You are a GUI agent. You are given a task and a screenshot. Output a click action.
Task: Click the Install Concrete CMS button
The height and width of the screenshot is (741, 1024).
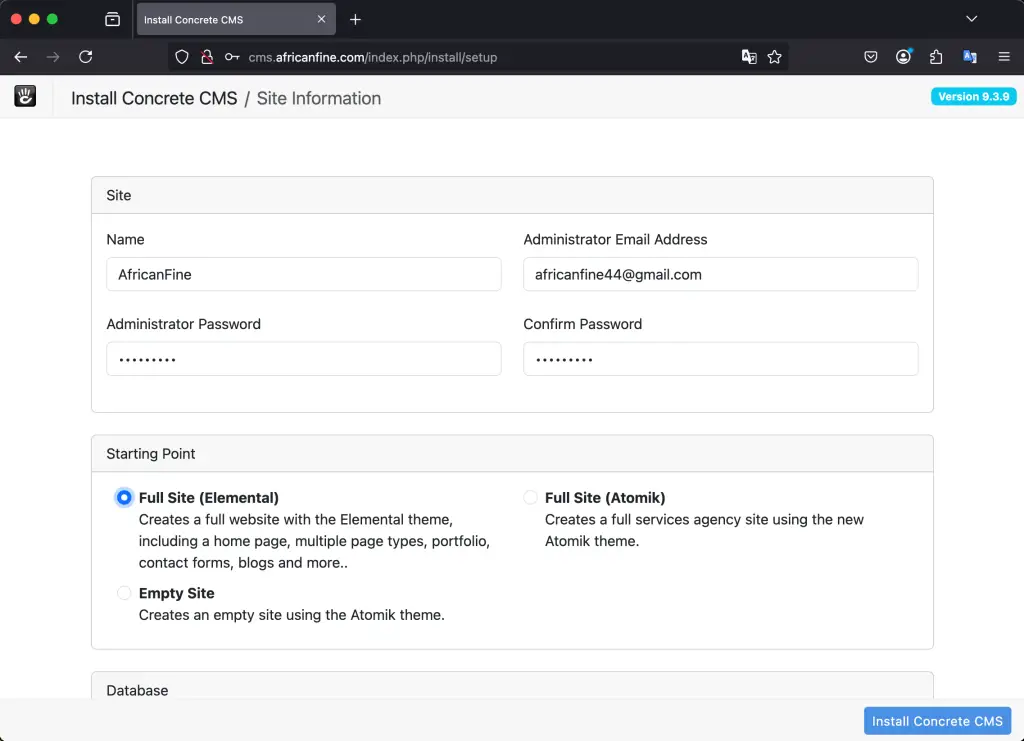(x=937, y=720)
